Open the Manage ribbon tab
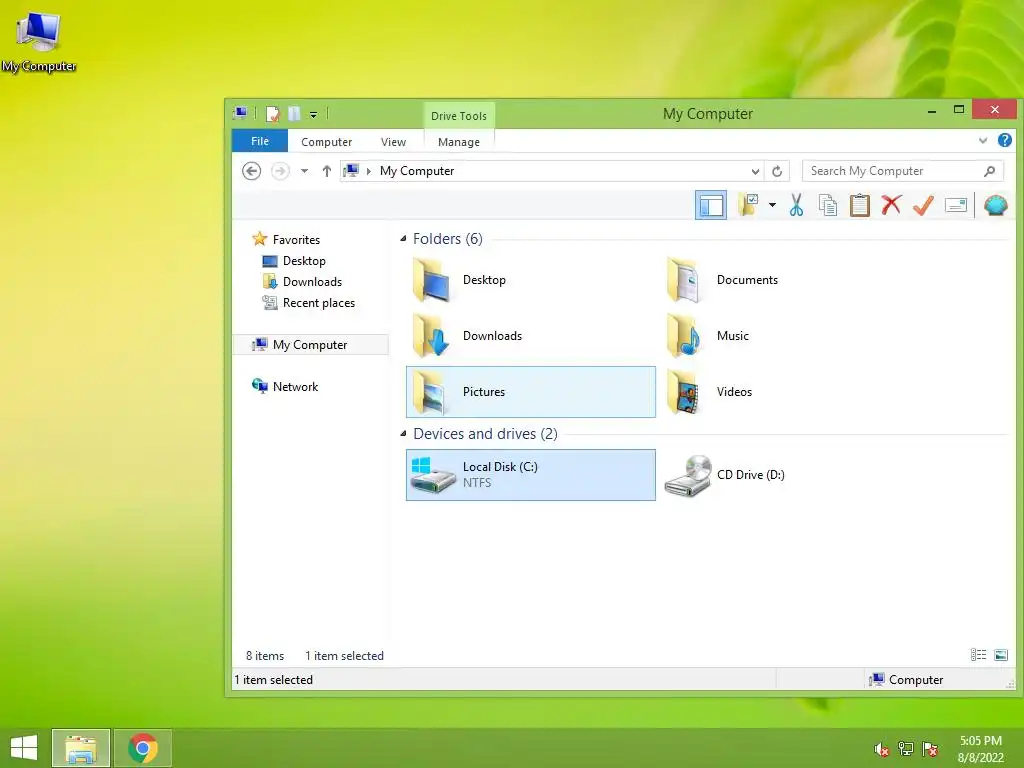 coord(458,142)
